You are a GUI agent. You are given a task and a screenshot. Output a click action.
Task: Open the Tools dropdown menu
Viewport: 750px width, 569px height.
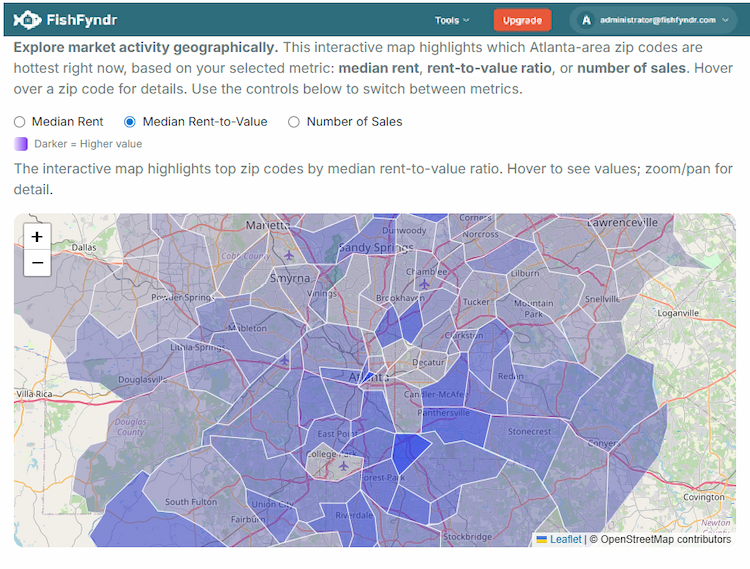452,20
